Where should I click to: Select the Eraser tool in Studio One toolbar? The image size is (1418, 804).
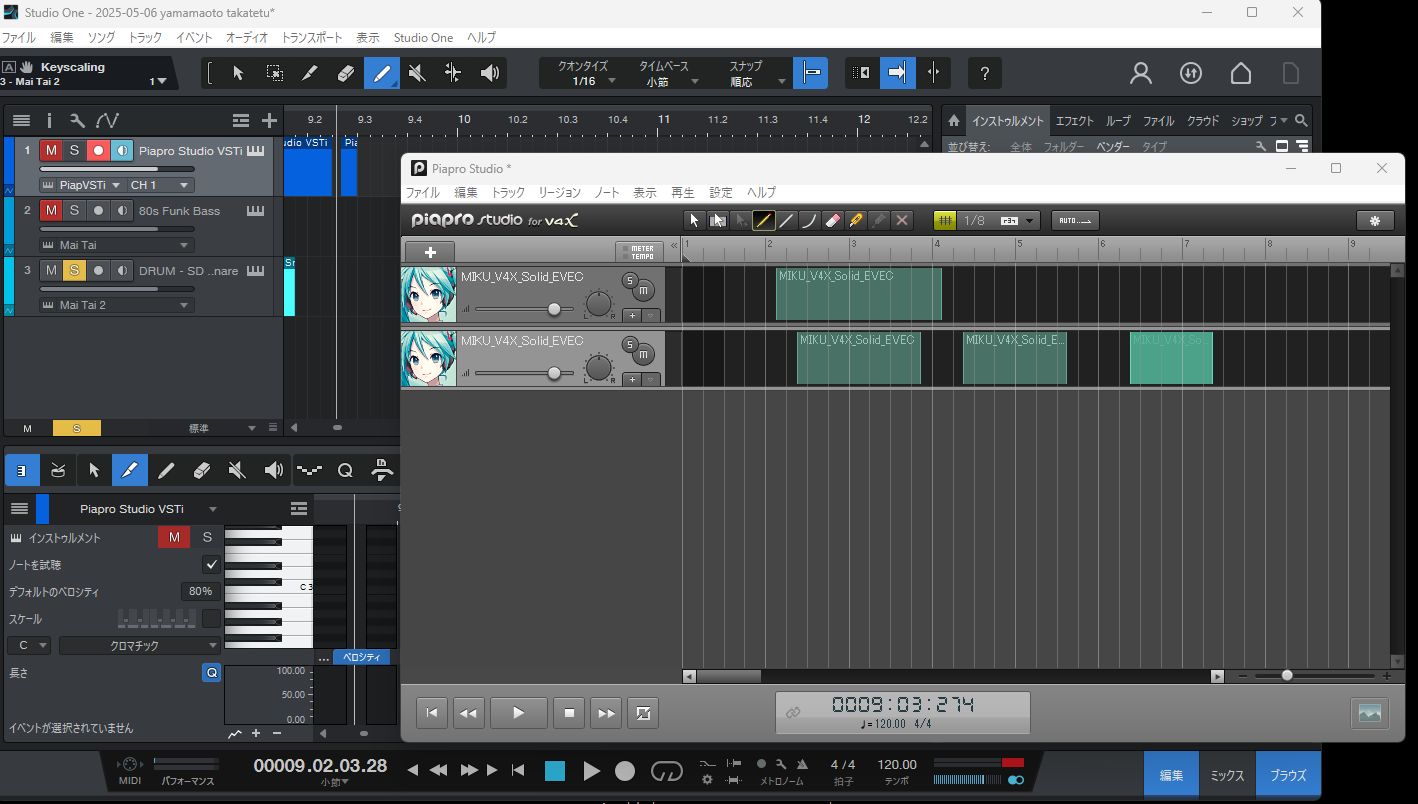coord(346,73)
